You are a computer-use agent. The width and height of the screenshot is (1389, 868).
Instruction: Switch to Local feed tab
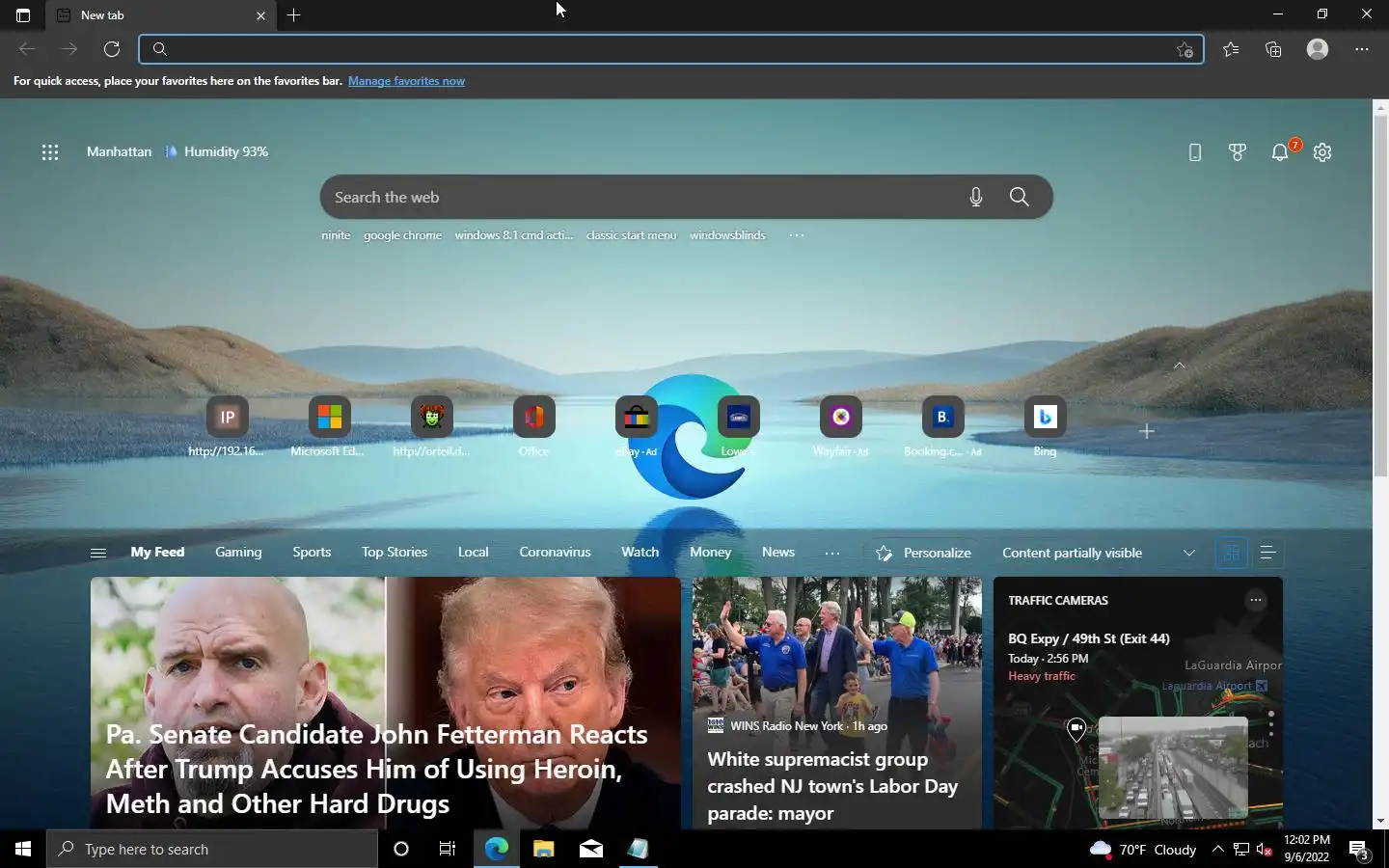[473, 552]
